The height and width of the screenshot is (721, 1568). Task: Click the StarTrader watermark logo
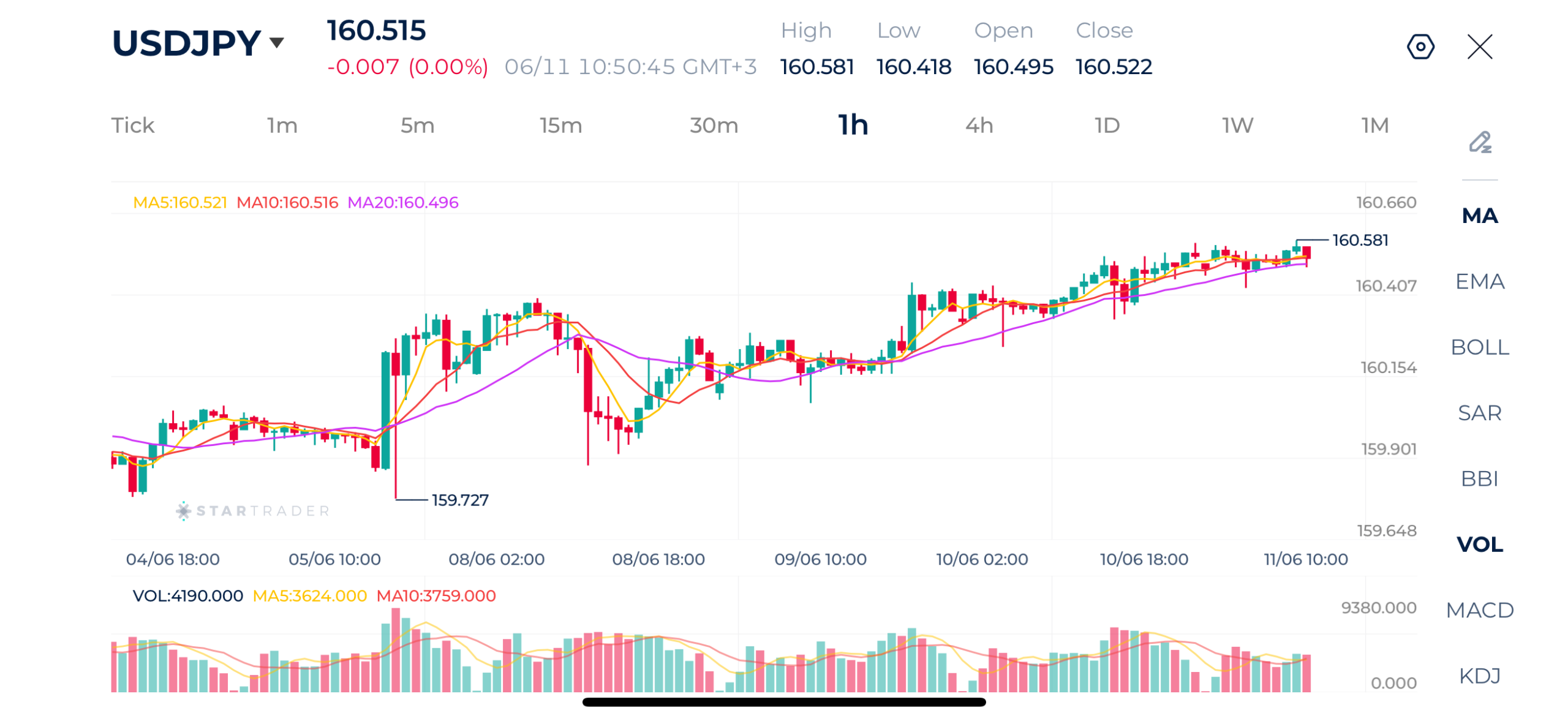pyautogui.click(x=253, y=510)
